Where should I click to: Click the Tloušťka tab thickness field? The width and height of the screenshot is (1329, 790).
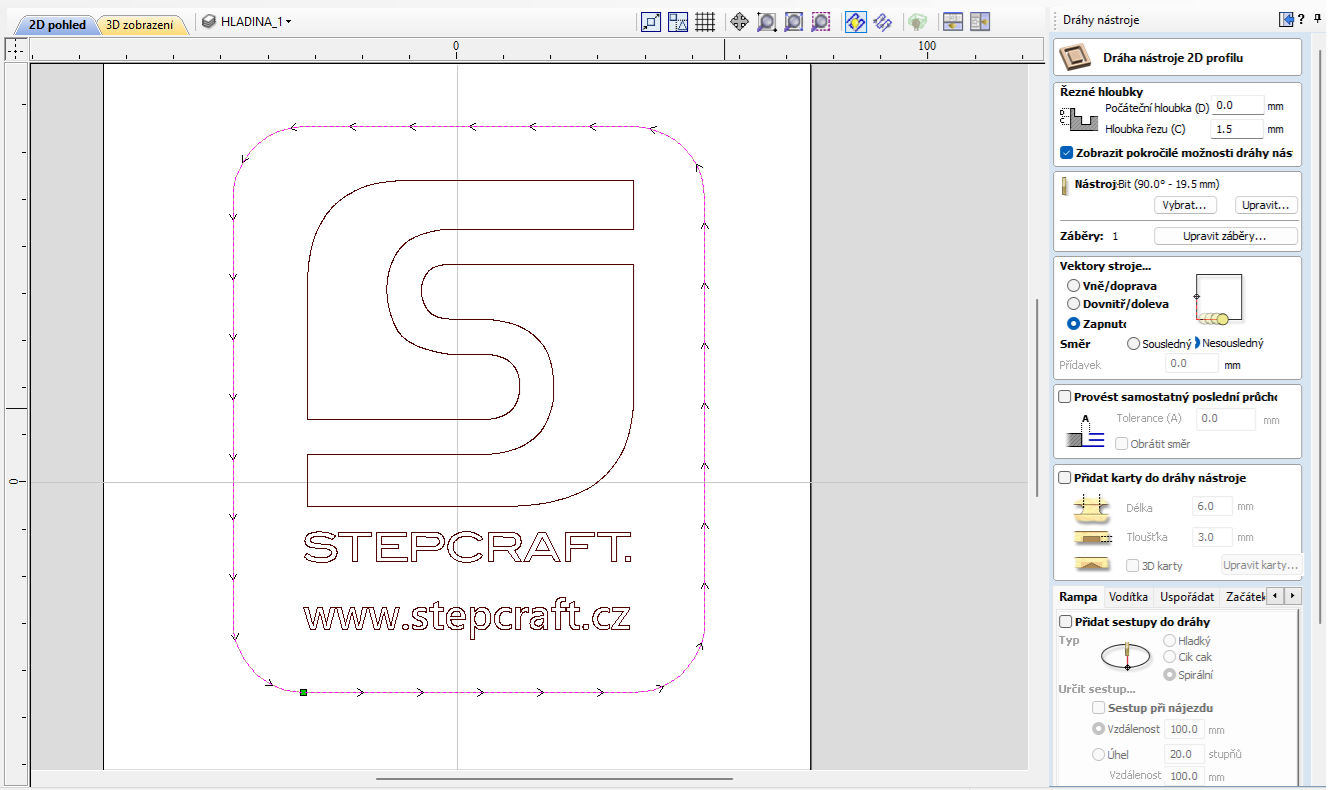coord(1213,537)
